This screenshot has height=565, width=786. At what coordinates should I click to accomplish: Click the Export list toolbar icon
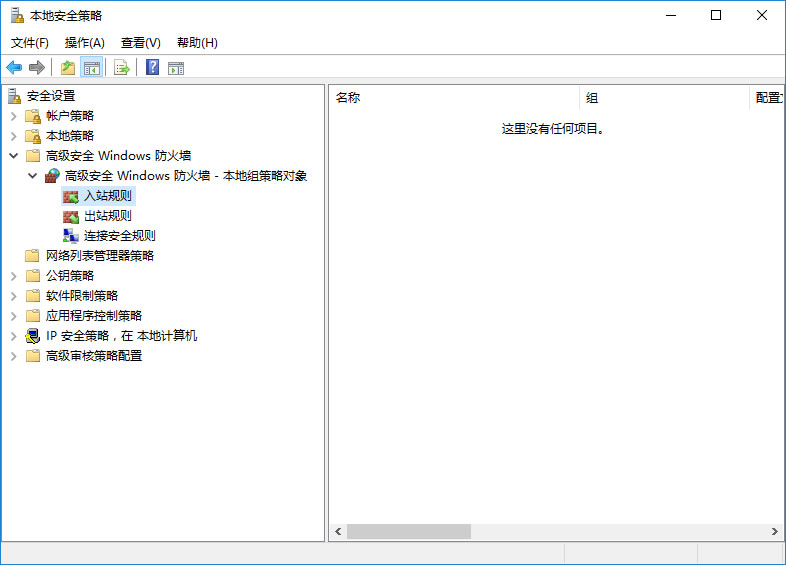[122, 67]
